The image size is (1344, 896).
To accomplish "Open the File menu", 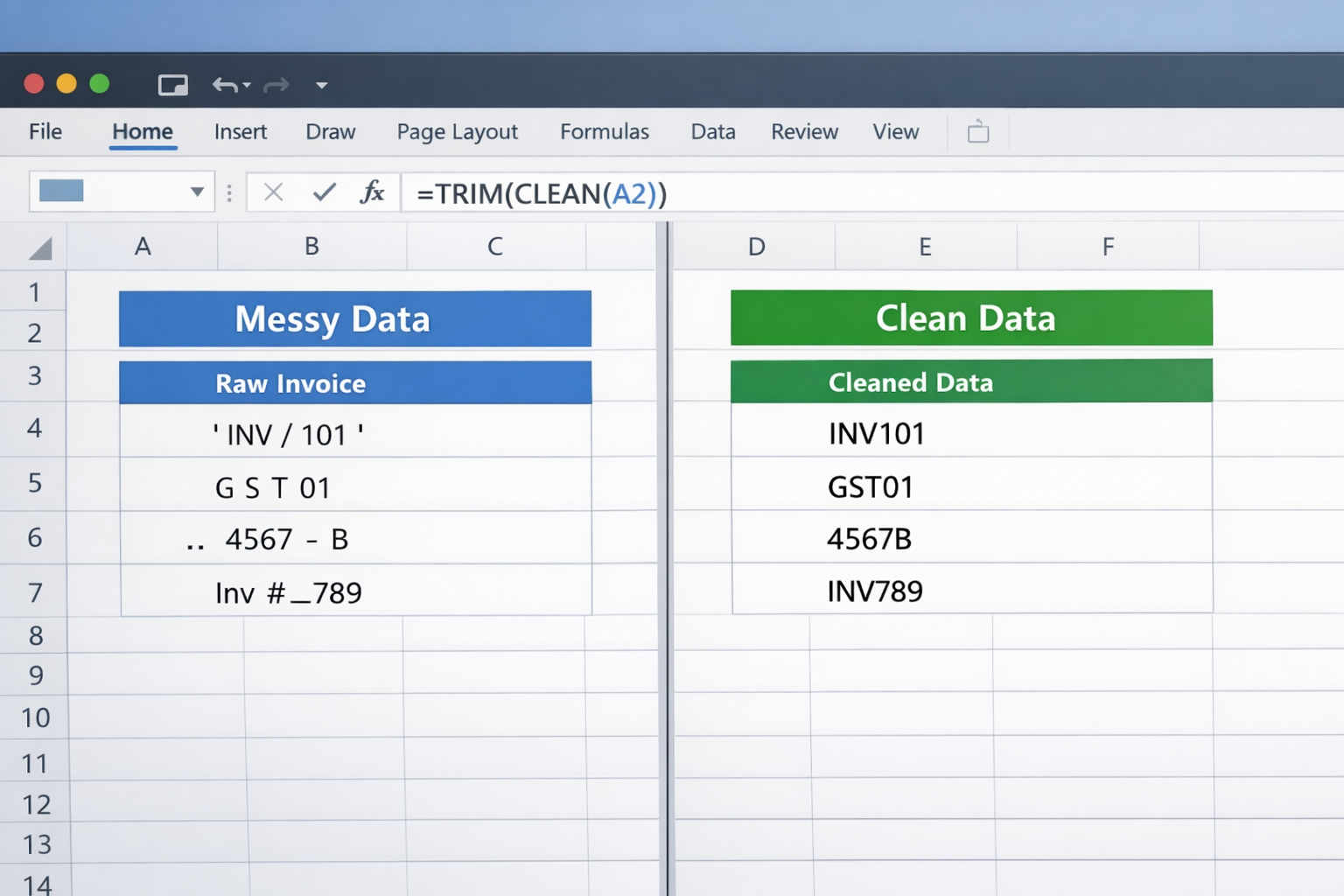I will 44,131.
